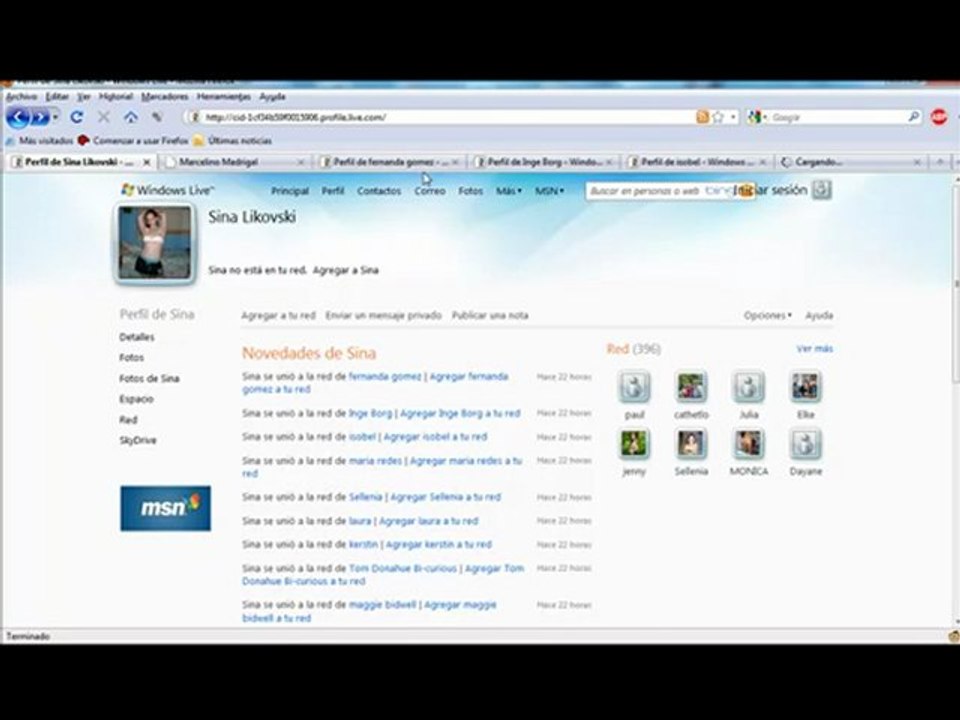Close the Marcelino Madrigal tab
Viewport: 960px width, 720px height.
point(301,162)
